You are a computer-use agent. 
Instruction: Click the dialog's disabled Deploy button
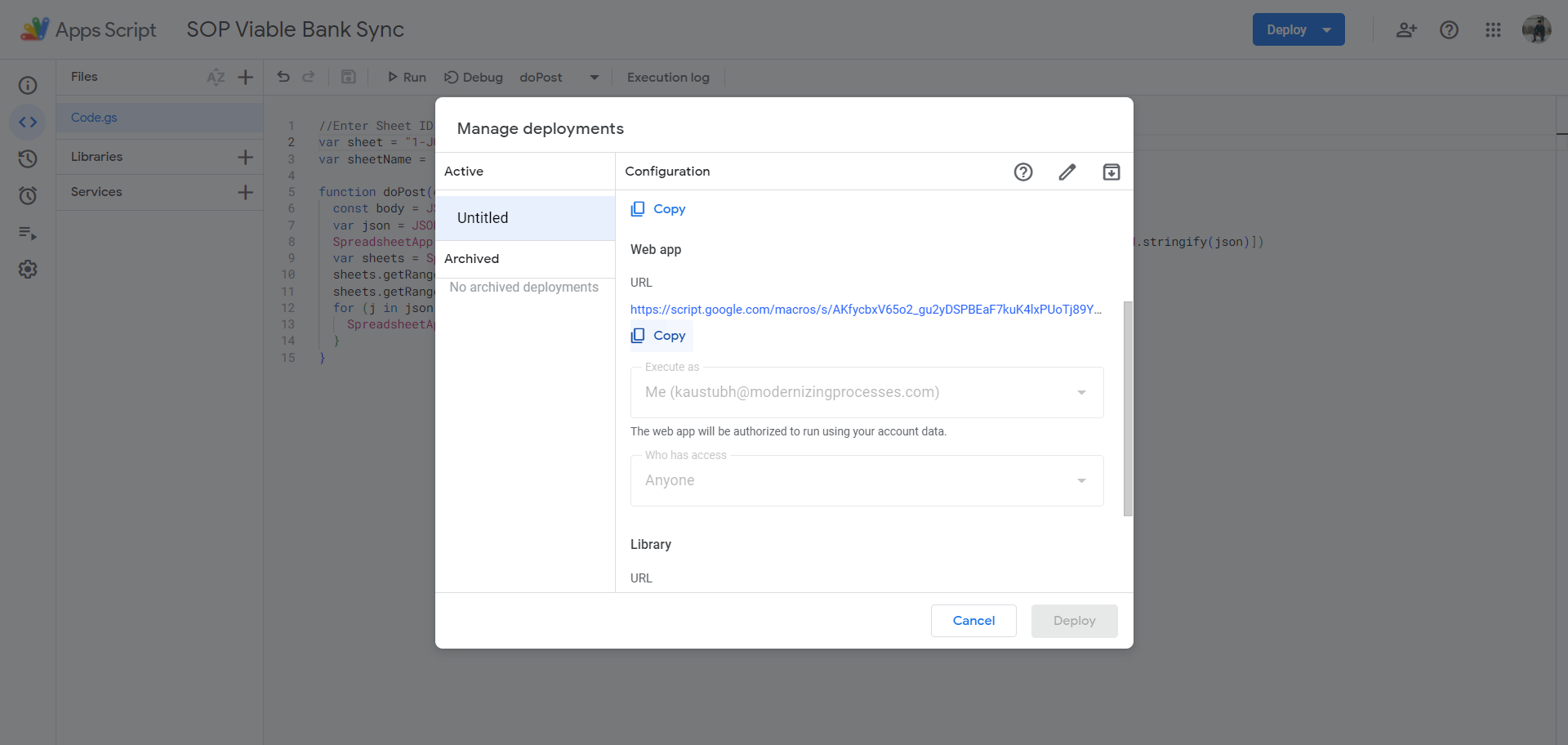click(x=1074, y=621)
